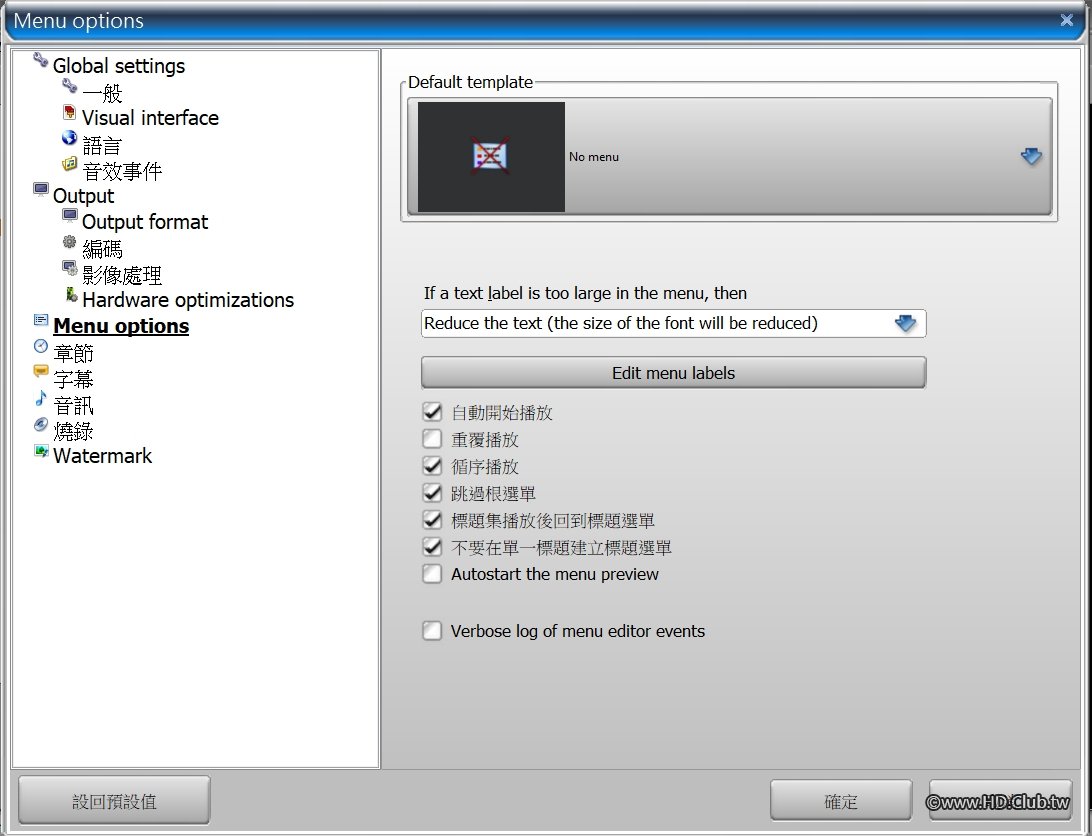Enable Autostart the menu preview
The image size is (1092, 836).
point(432,574)
